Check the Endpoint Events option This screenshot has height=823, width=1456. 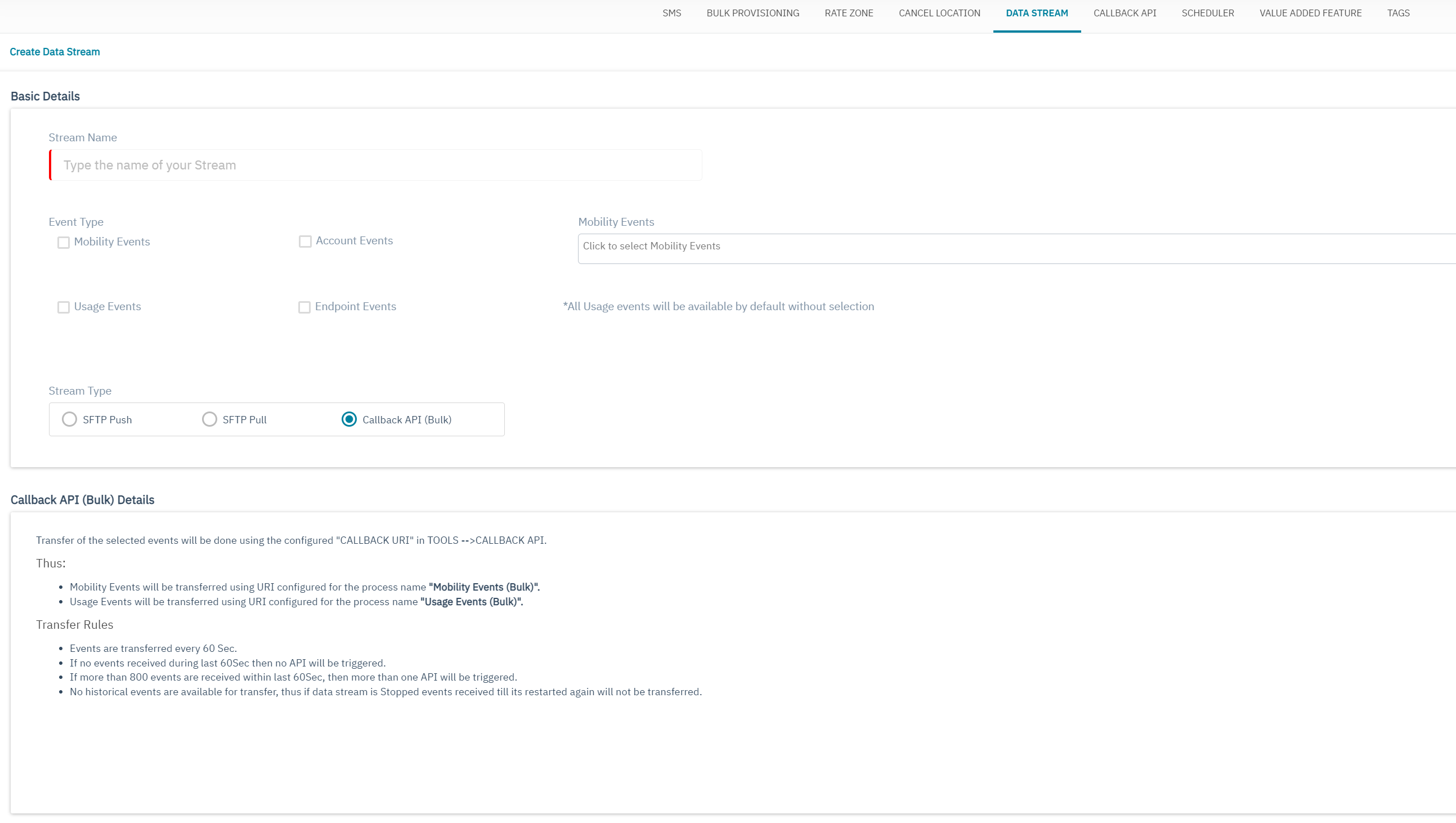305,307
